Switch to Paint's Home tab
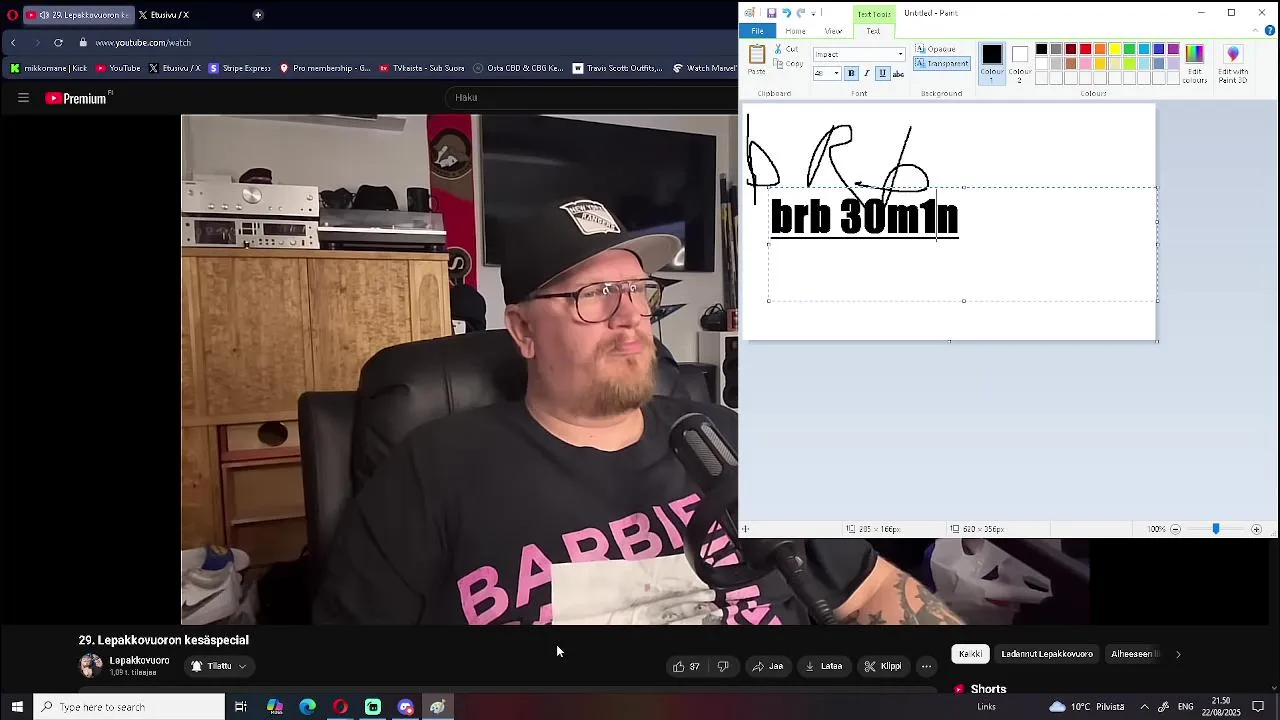The width and height of the screenshot is (1280, 720). (796, 31)
